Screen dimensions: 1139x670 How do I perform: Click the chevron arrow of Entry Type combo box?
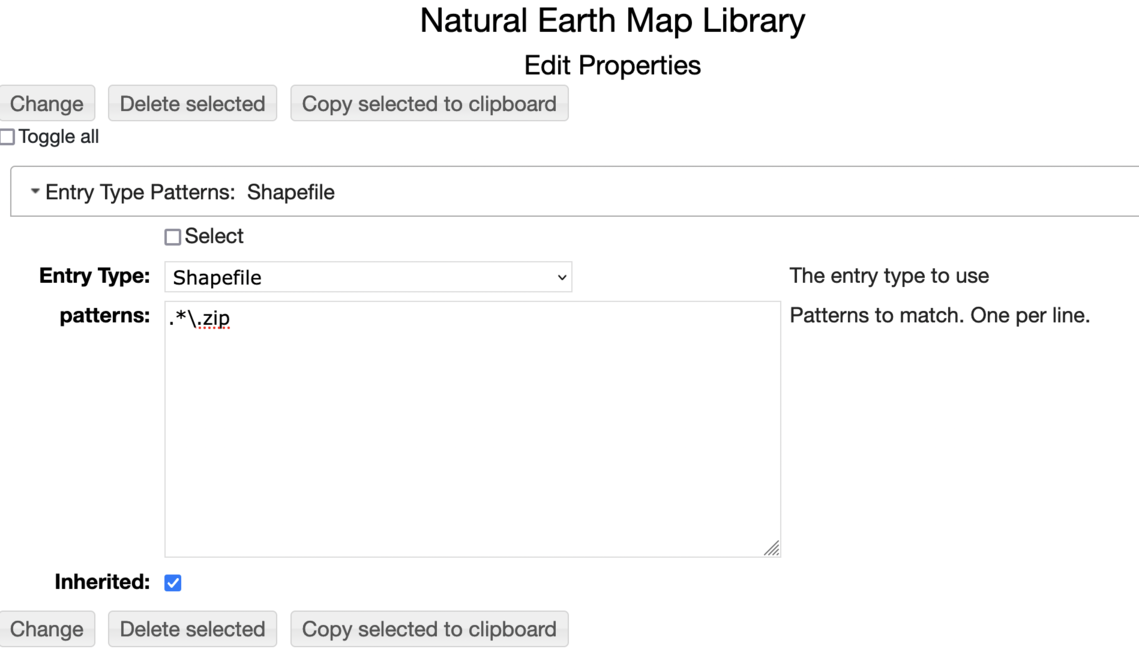[x=561, y=277]
